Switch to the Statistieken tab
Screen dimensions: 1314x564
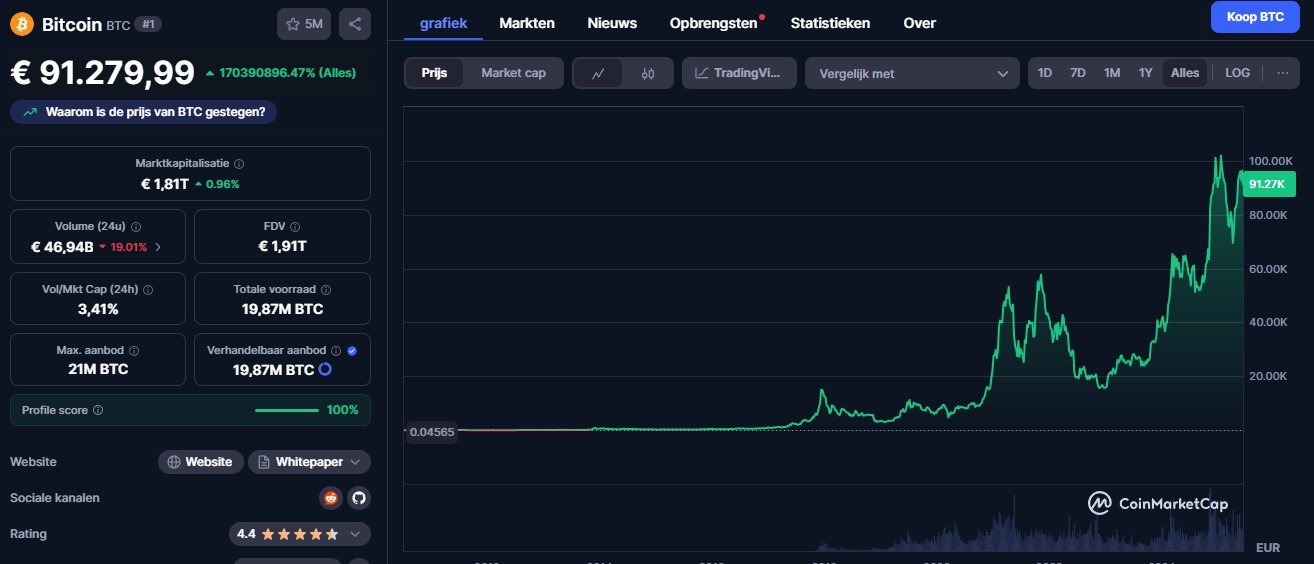point(830,22)
